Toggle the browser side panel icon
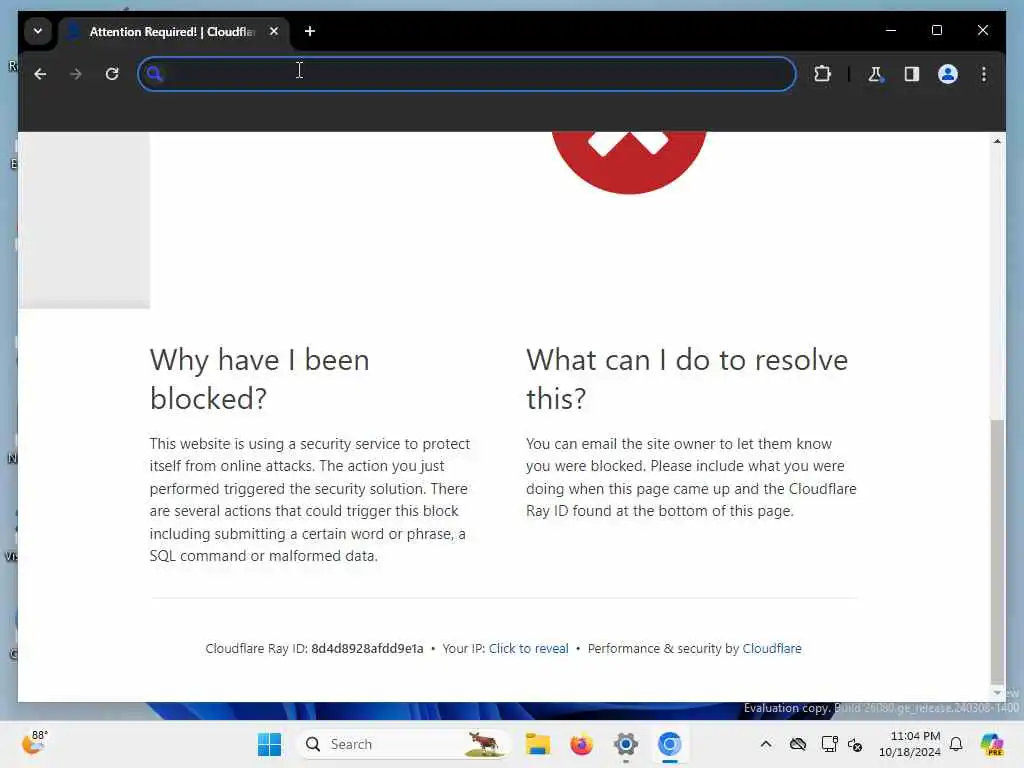 pos(912,74)
